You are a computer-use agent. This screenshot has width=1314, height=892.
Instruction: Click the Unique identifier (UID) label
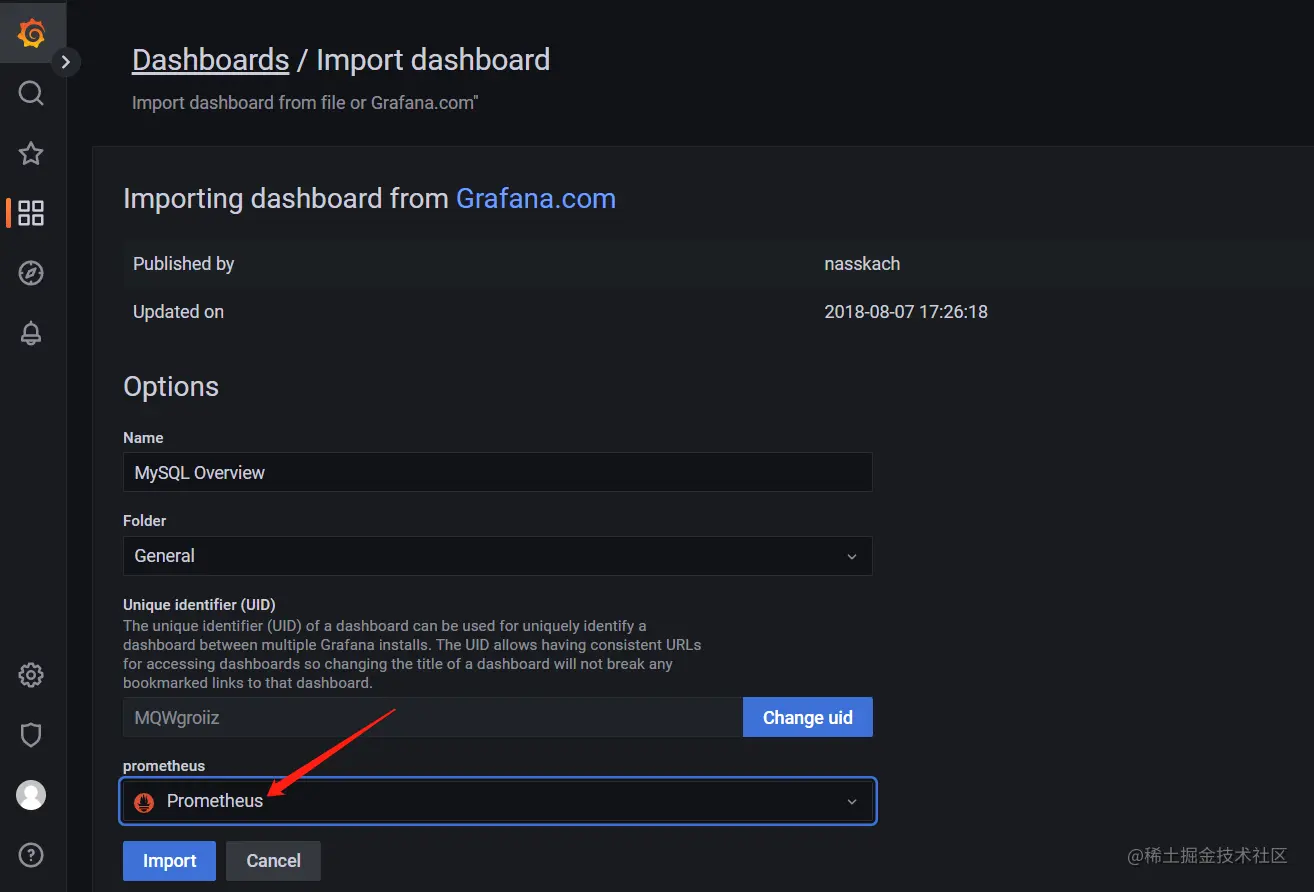click(x=199, y=604)
